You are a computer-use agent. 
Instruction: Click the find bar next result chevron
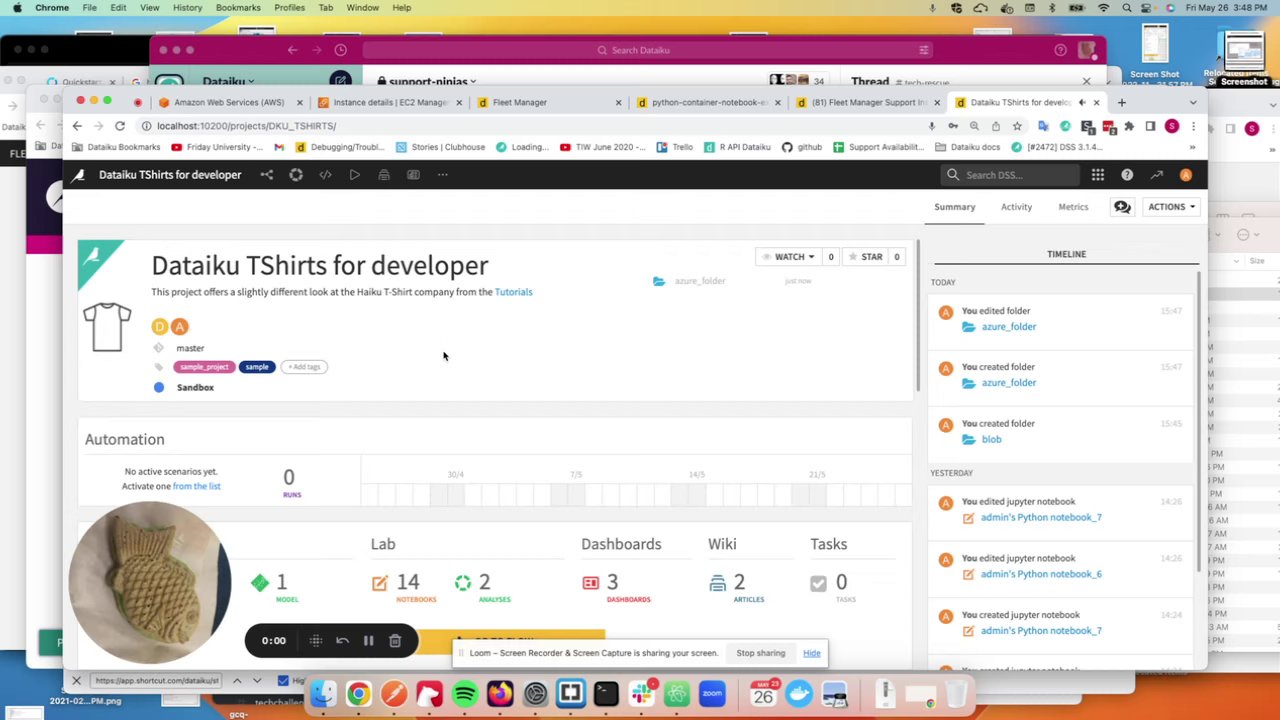click(257, 681)
